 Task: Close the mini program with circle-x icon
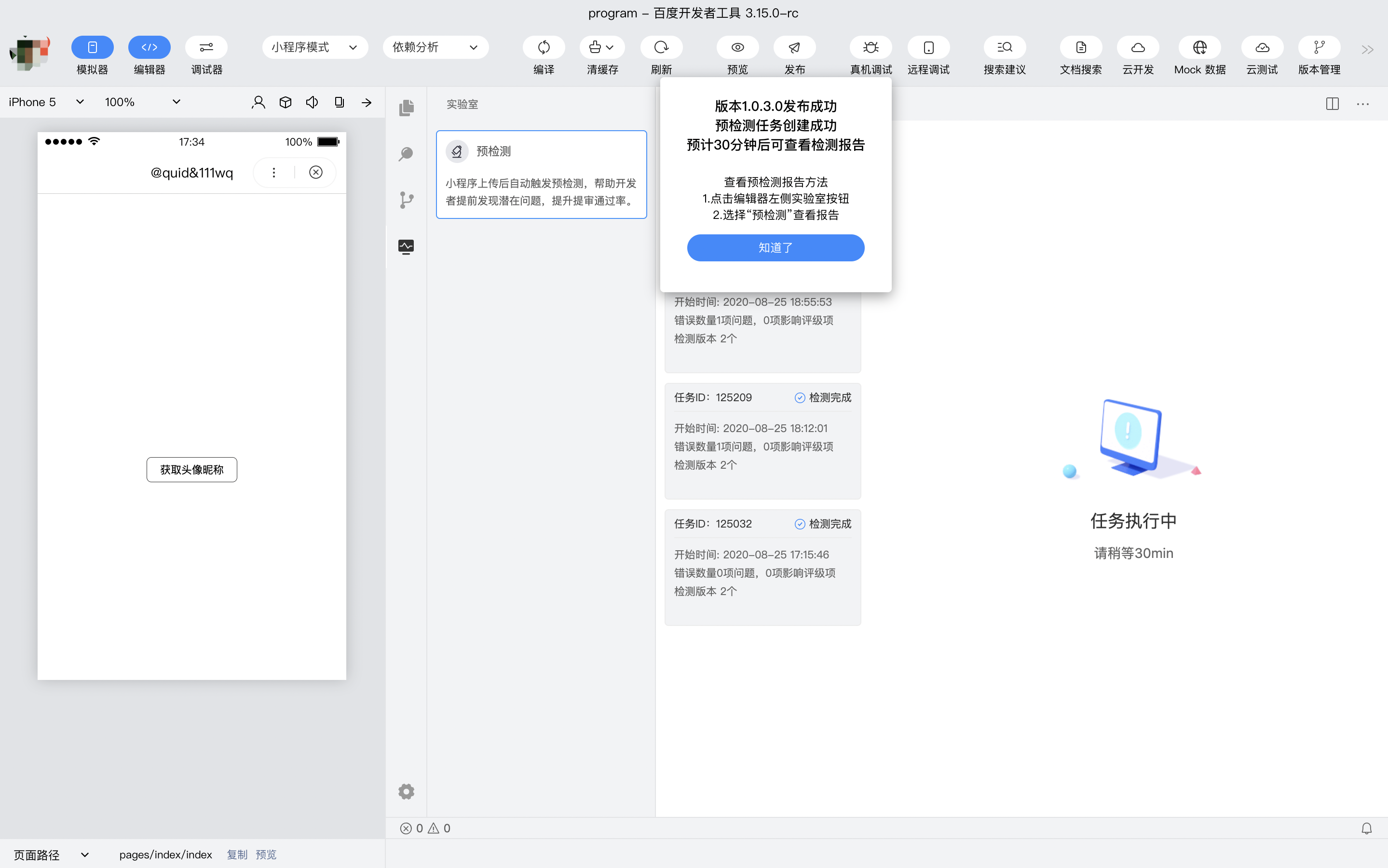(x=316, y=172)
